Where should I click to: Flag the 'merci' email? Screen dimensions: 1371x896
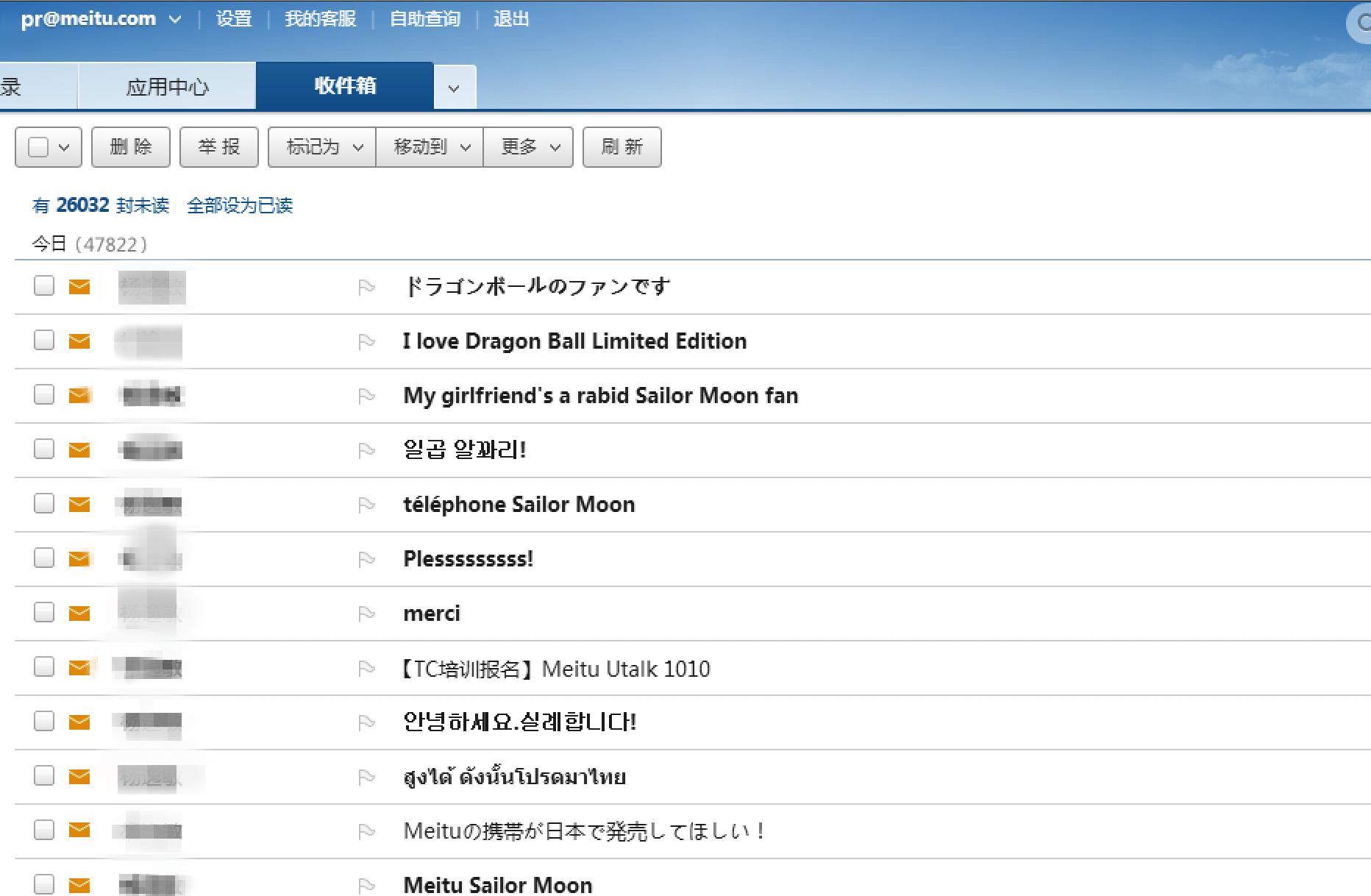pyautogui.click(x=366, y=614)
